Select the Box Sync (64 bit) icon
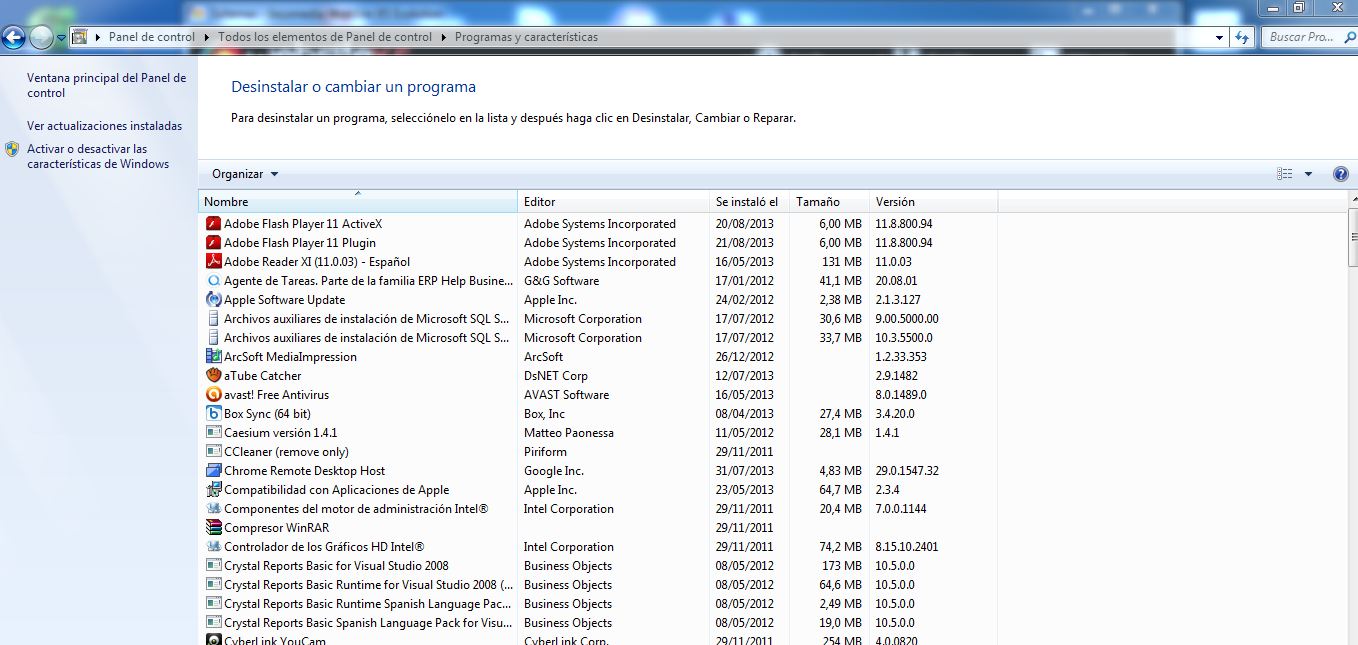The height and width of the screenshot is (645, 1358). (x=212, y=413)
